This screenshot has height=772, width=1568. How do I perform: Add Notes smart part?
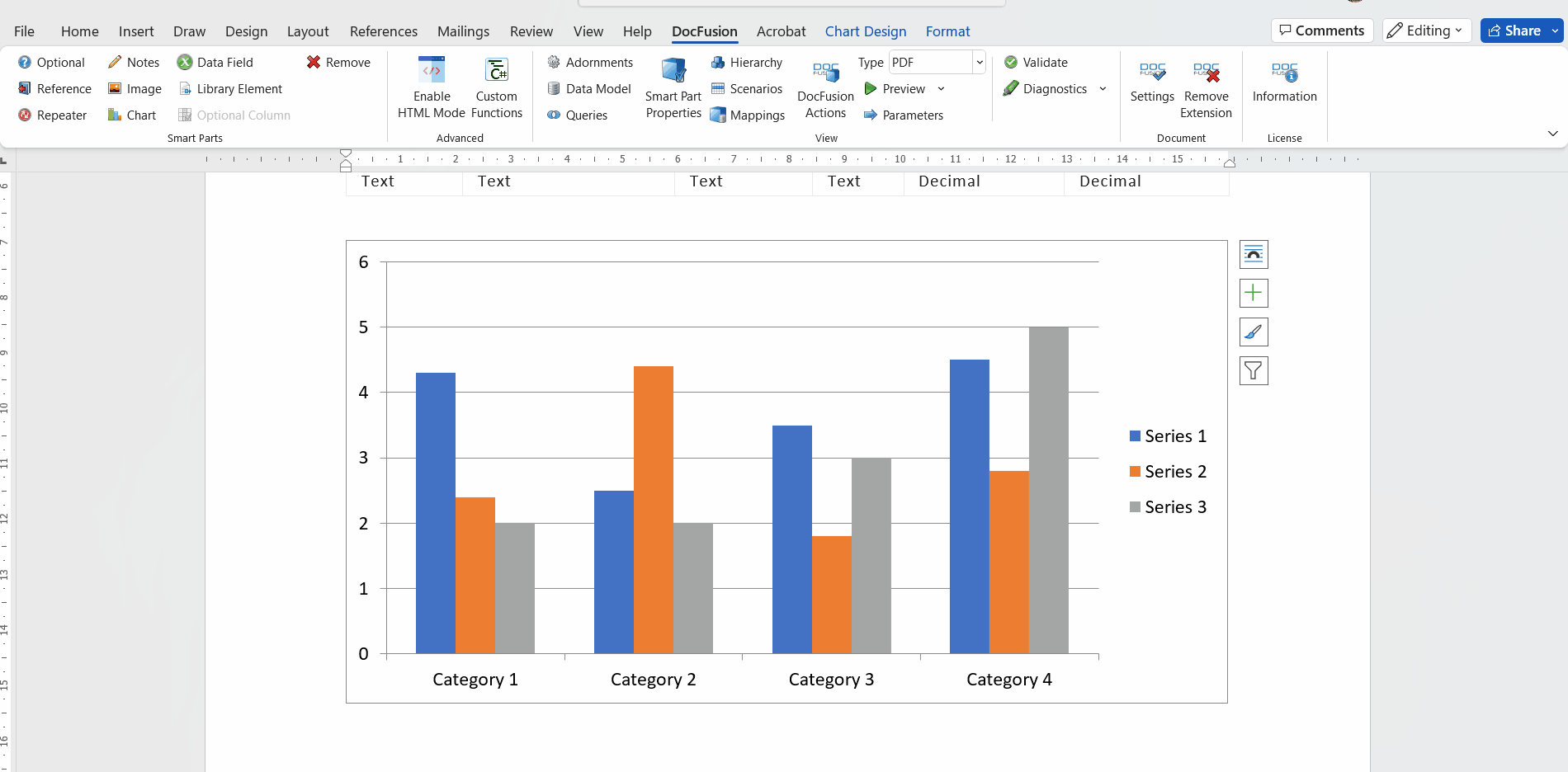134,63
